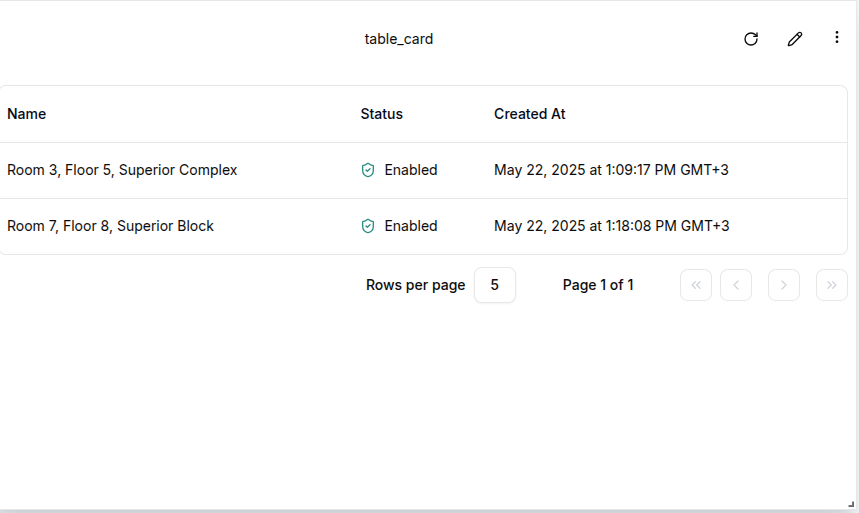Image resolution: width=859 pixels, height=513 pixels.
Task: Click the Name column header
Action: pos(27,114)
